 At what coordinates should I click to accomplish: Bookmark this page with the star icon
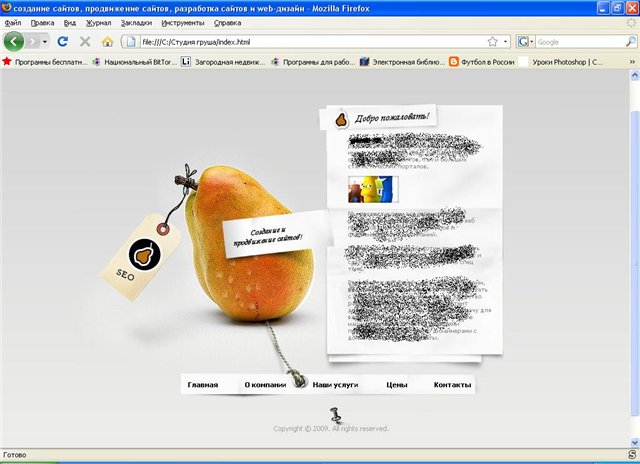492,42
